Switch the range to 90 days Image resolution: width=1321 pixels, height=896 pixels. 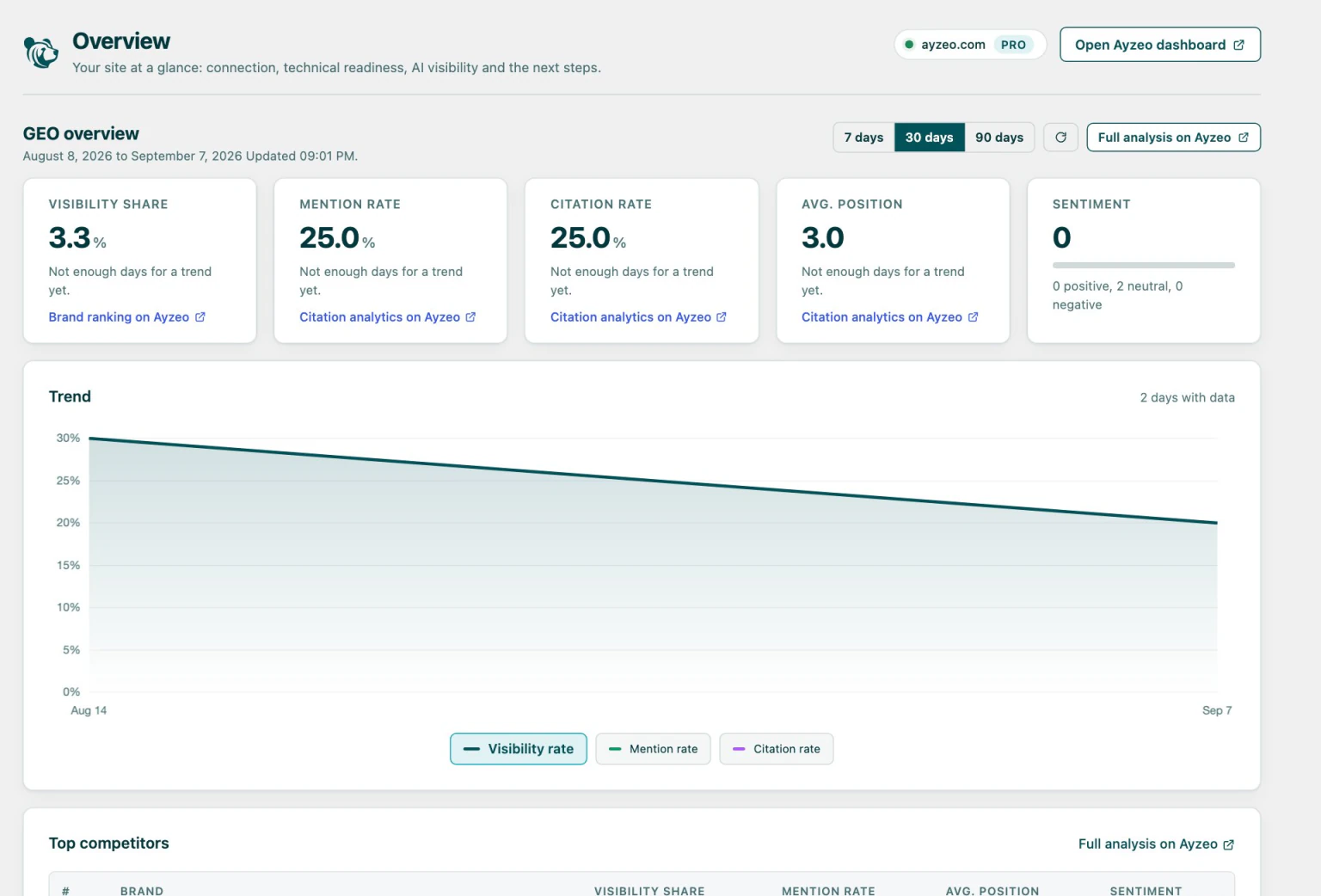coord(999,138)
